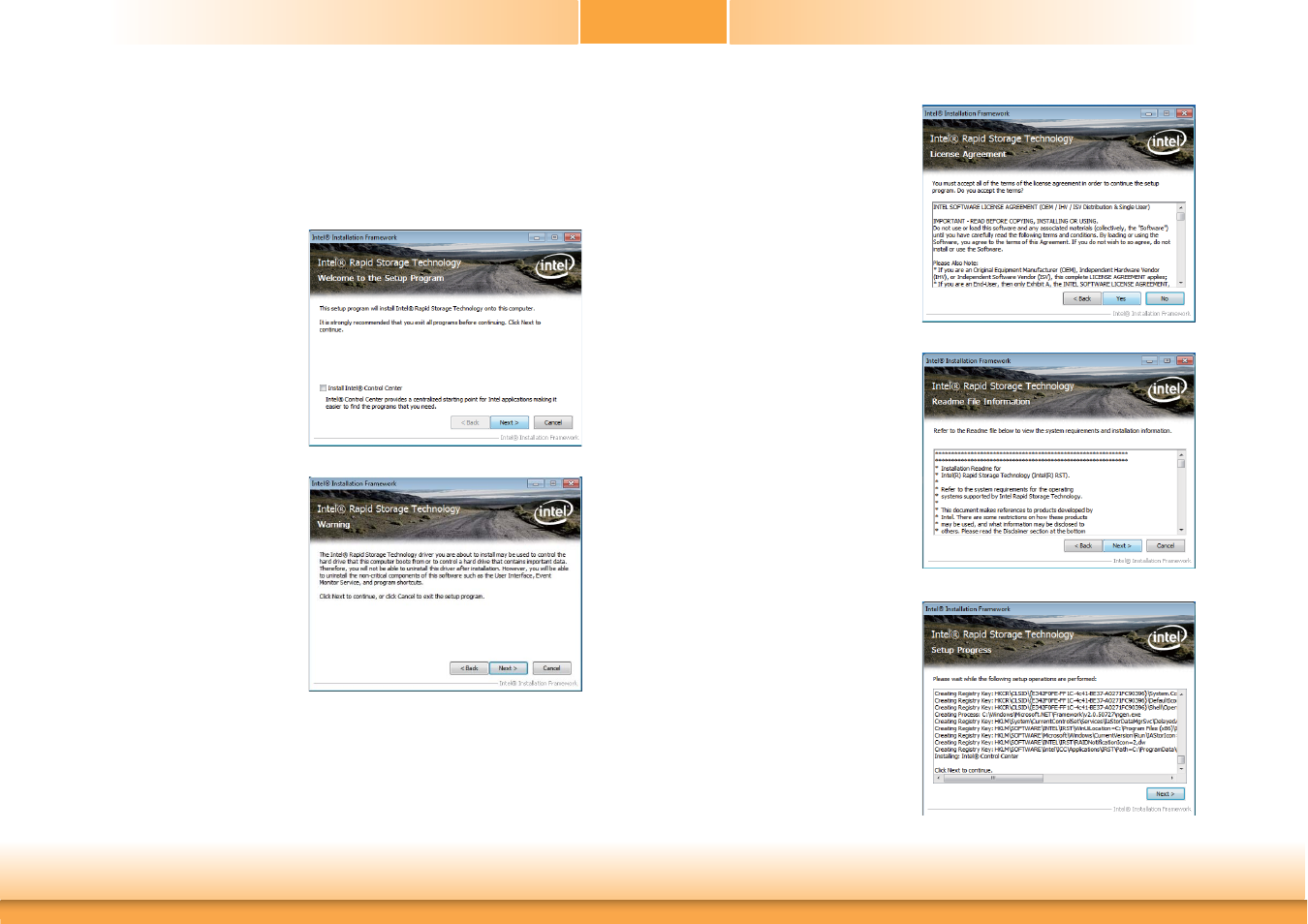Maximize the Readme File Information window
This screenshot has height=924, width=1308.
(1168, 360)
